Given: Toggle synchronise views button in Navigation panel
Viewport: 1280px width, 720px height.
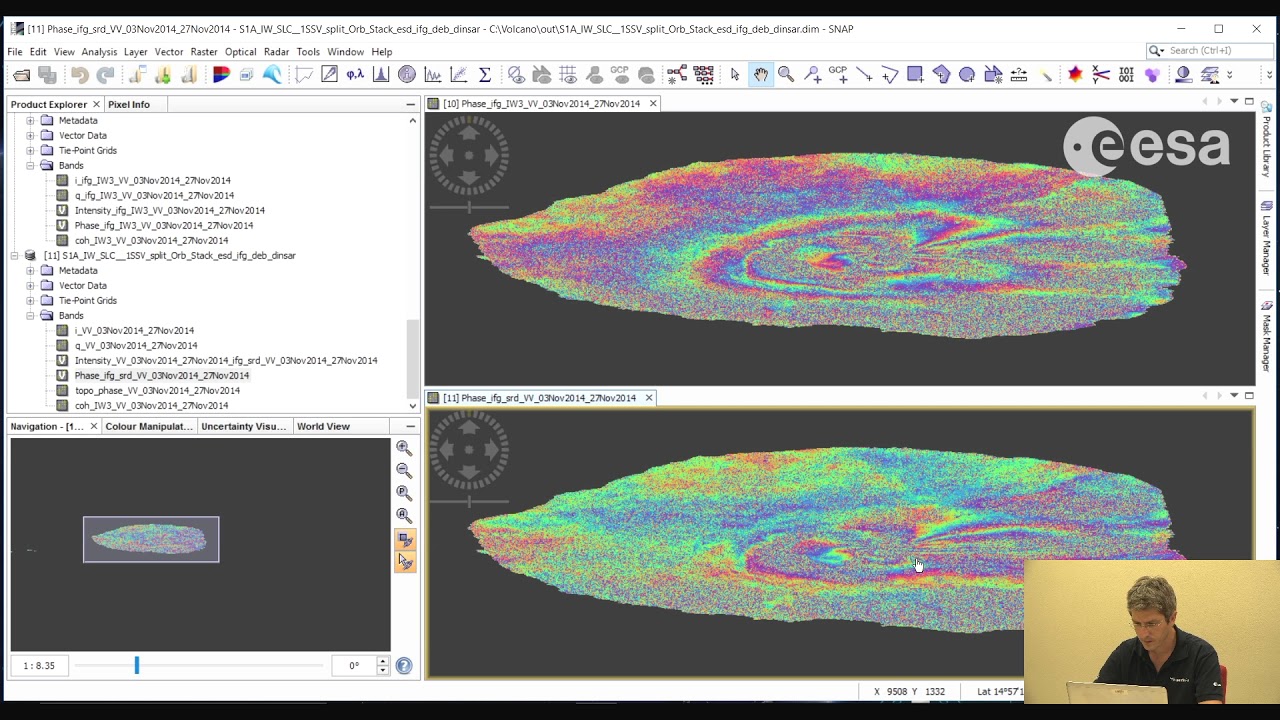Looking at the screenshot, I should [404, 539].
